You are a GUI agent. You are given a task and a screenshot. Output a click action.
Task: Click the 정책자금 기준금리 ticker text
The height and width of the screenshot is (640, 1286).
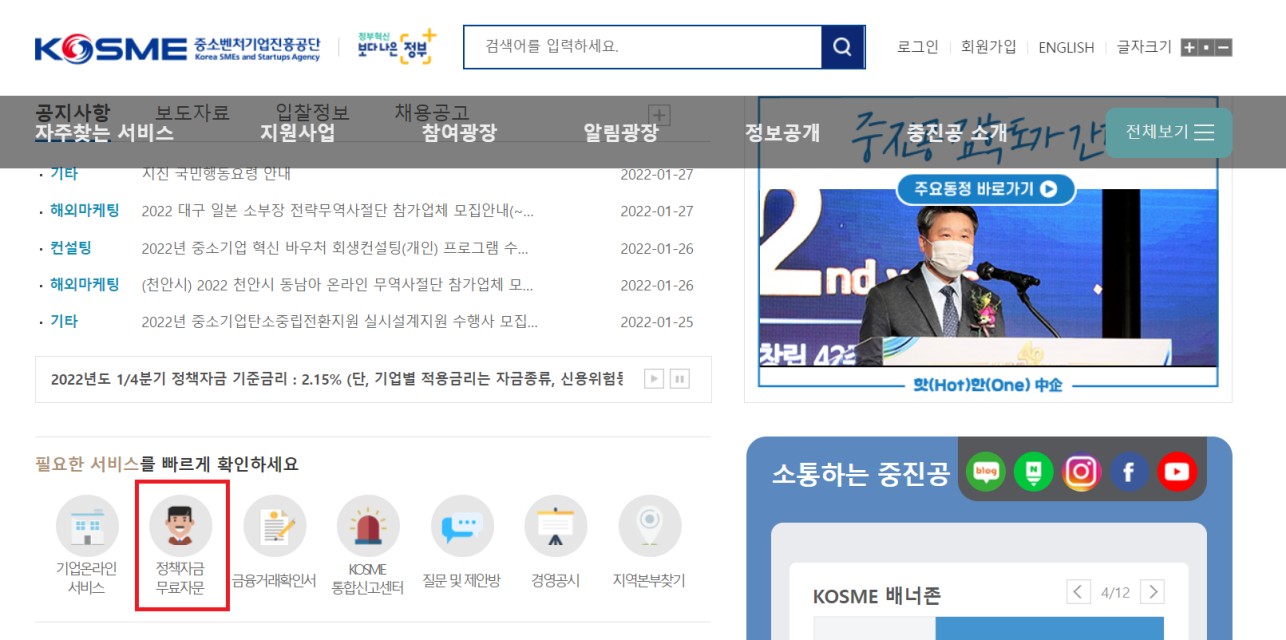(337, 379)
